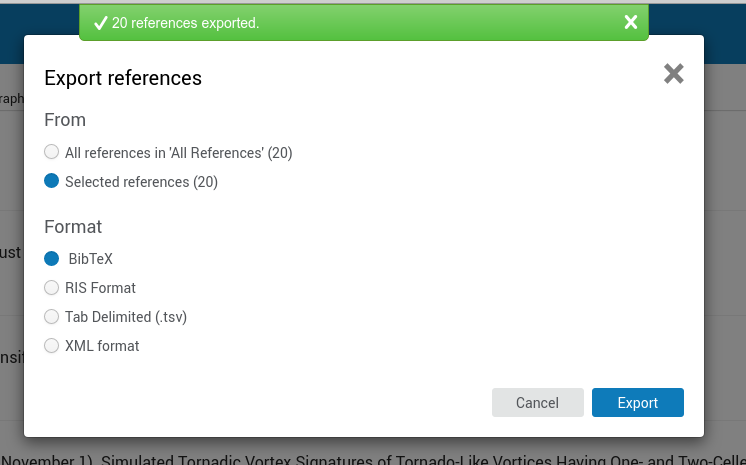Click the 'Format' section heading
Screen dimensions: 746x465
point(73,227)
